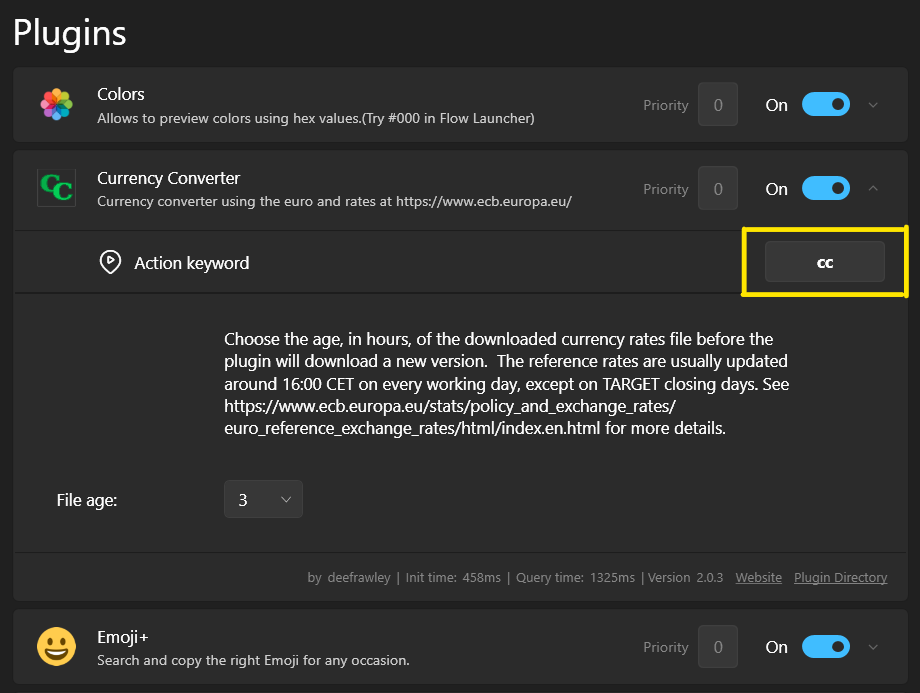Screen dimensions: 920x693
Task: Expand the Emoji+ plugin settings chevron
Action: (x=873, y=647)
